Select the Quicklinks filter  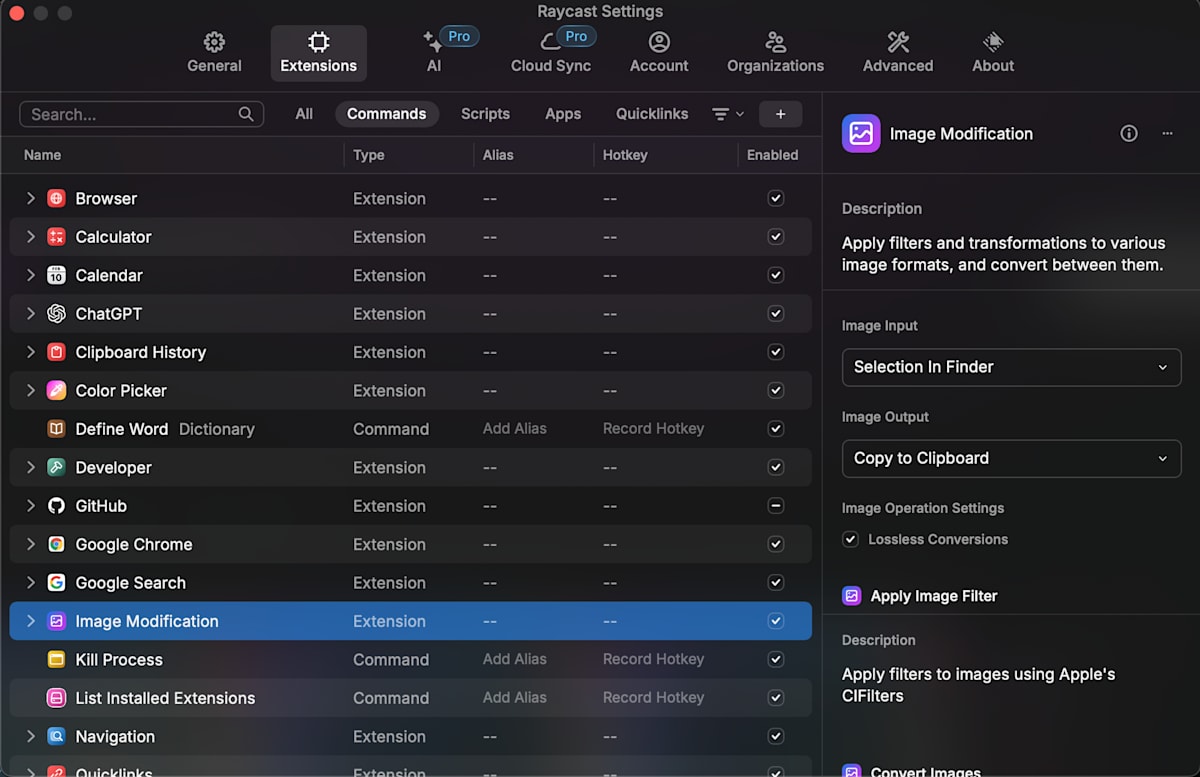652,114
